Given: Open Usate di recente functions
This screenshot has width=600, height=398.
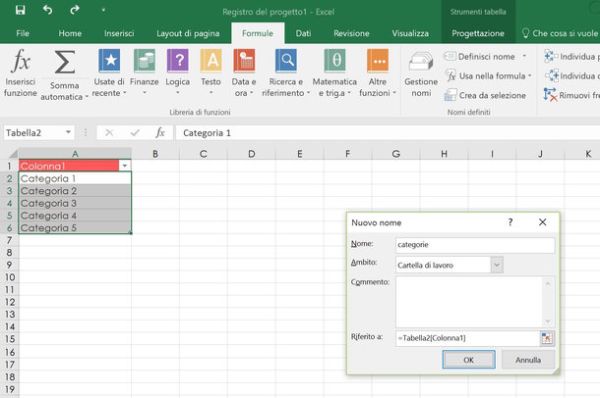Looking at the screenshot, I should [x=109, y=73].
